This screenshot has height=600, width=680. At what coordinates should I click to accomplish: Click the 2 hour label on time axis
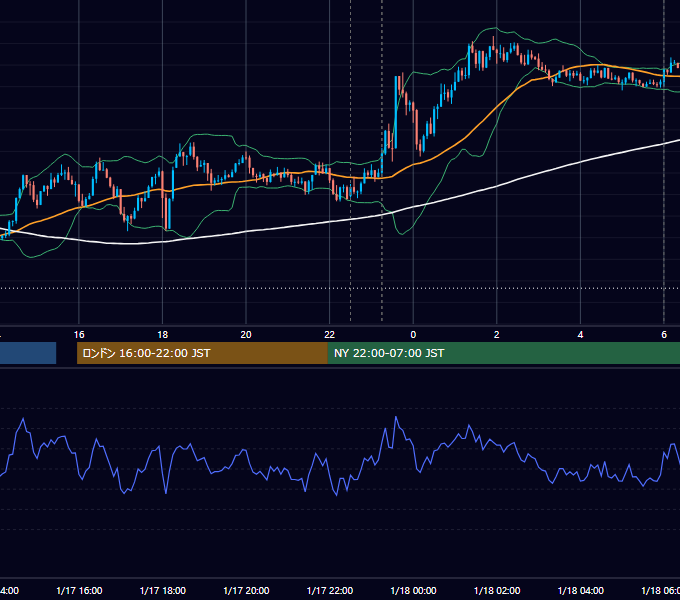click(497, 335)
